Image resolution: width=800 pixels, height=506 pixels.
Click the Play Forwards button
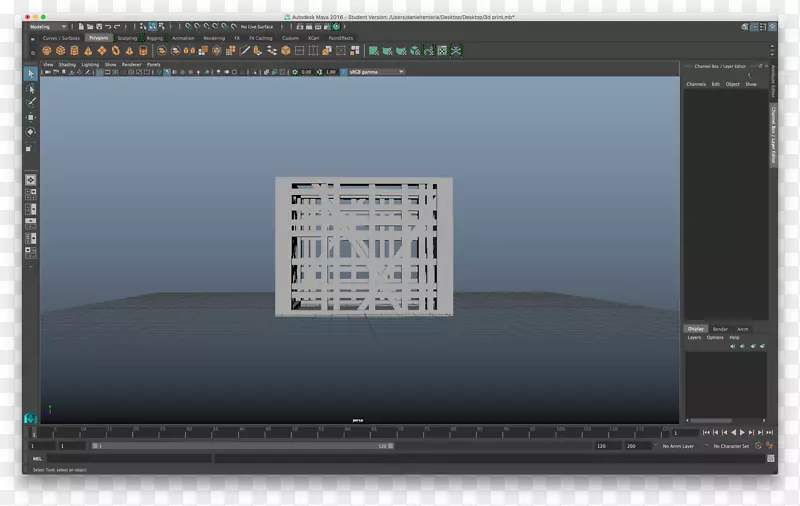click(742, 432)
